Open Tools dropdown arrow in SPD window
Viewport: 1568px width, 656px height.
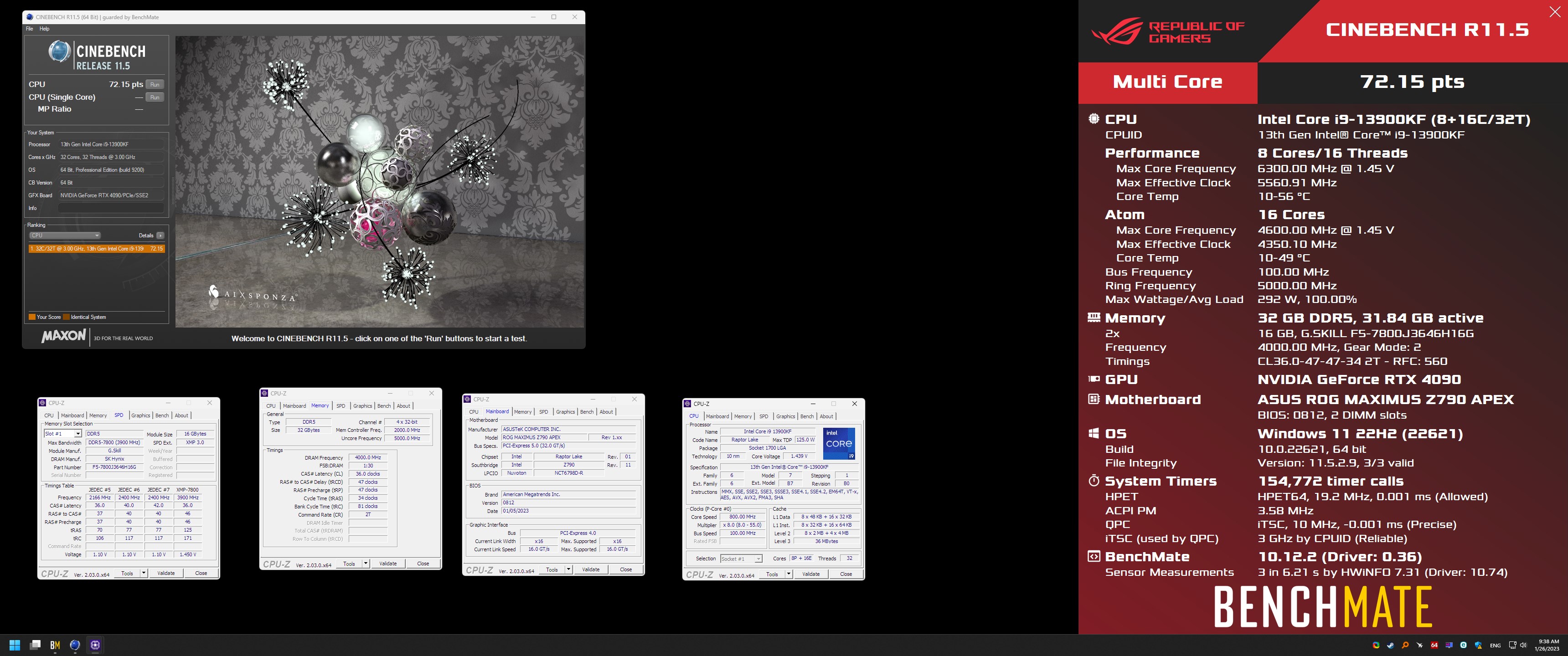tap(144, 573)
